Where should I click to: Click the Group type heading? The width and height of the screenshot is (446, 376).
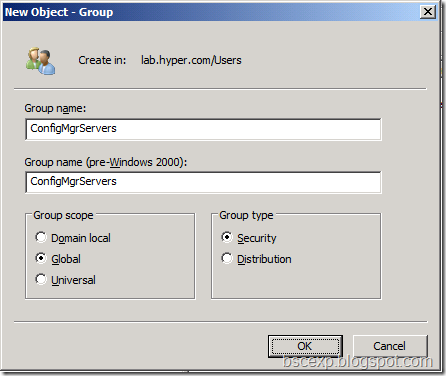click(x=246, y=215)
